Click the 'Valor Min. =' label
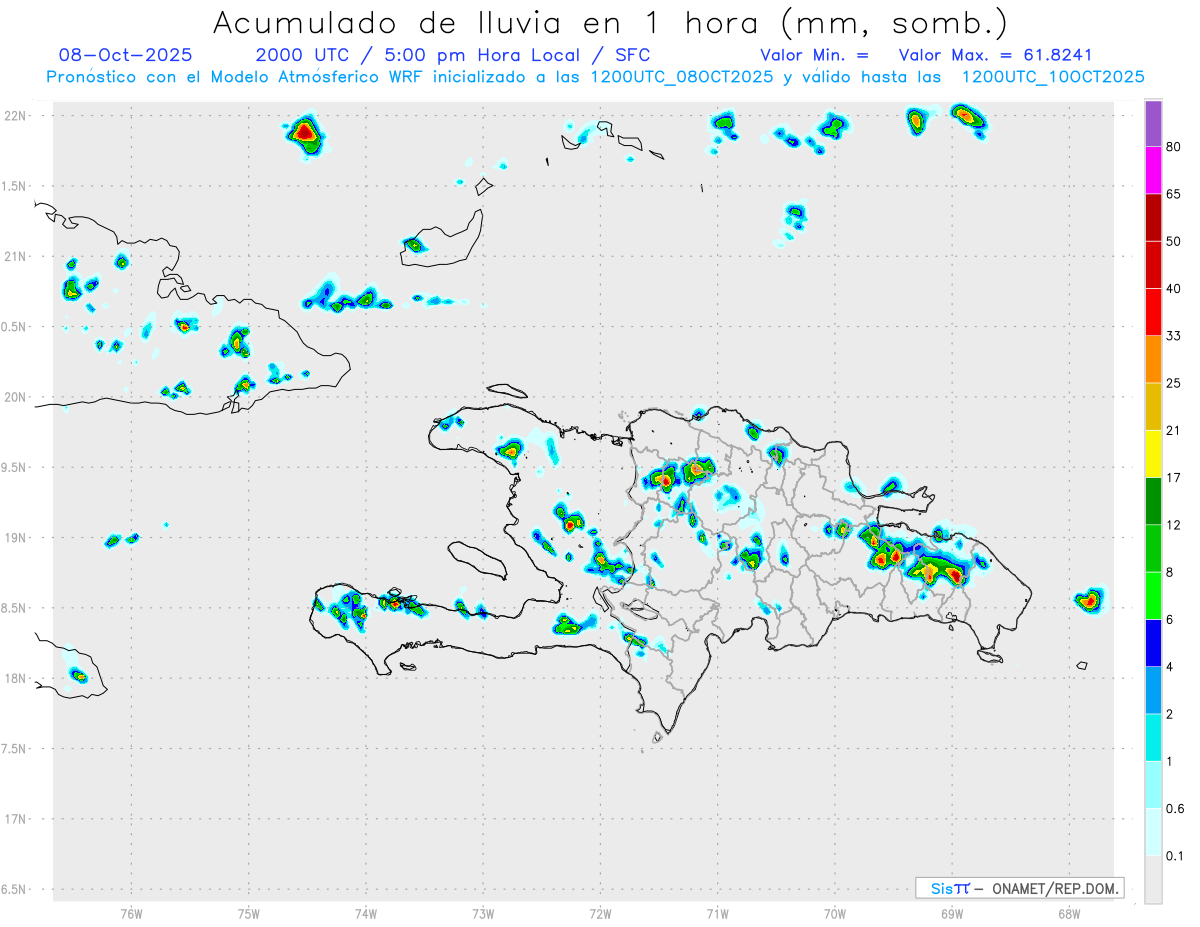 (x=814, y=55)
